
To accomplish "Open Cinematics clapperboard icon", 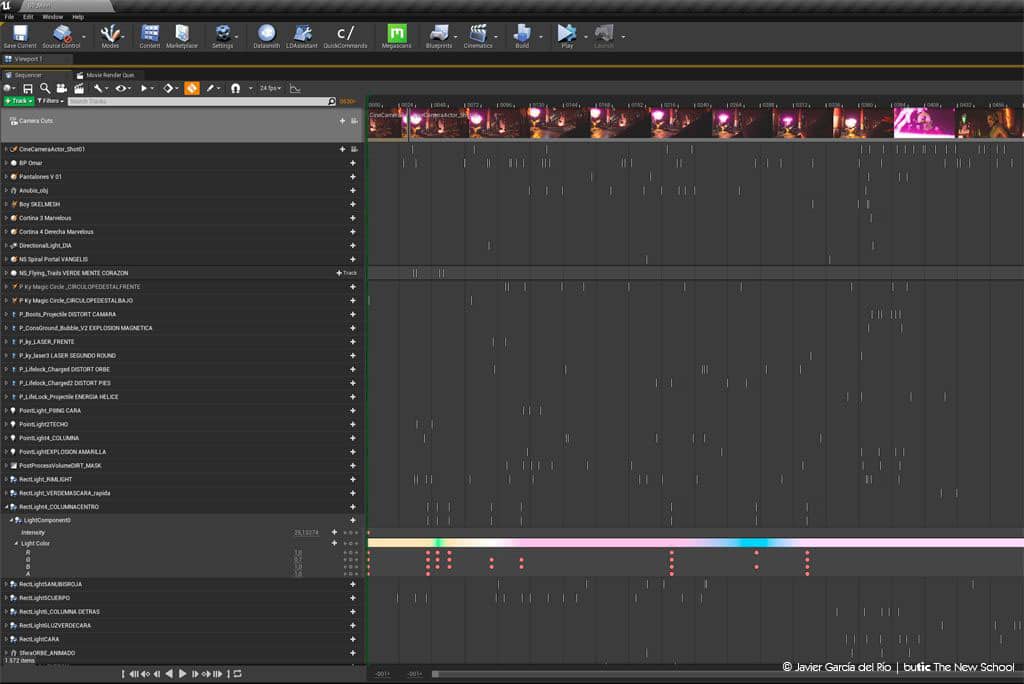I will click(478, 35).
